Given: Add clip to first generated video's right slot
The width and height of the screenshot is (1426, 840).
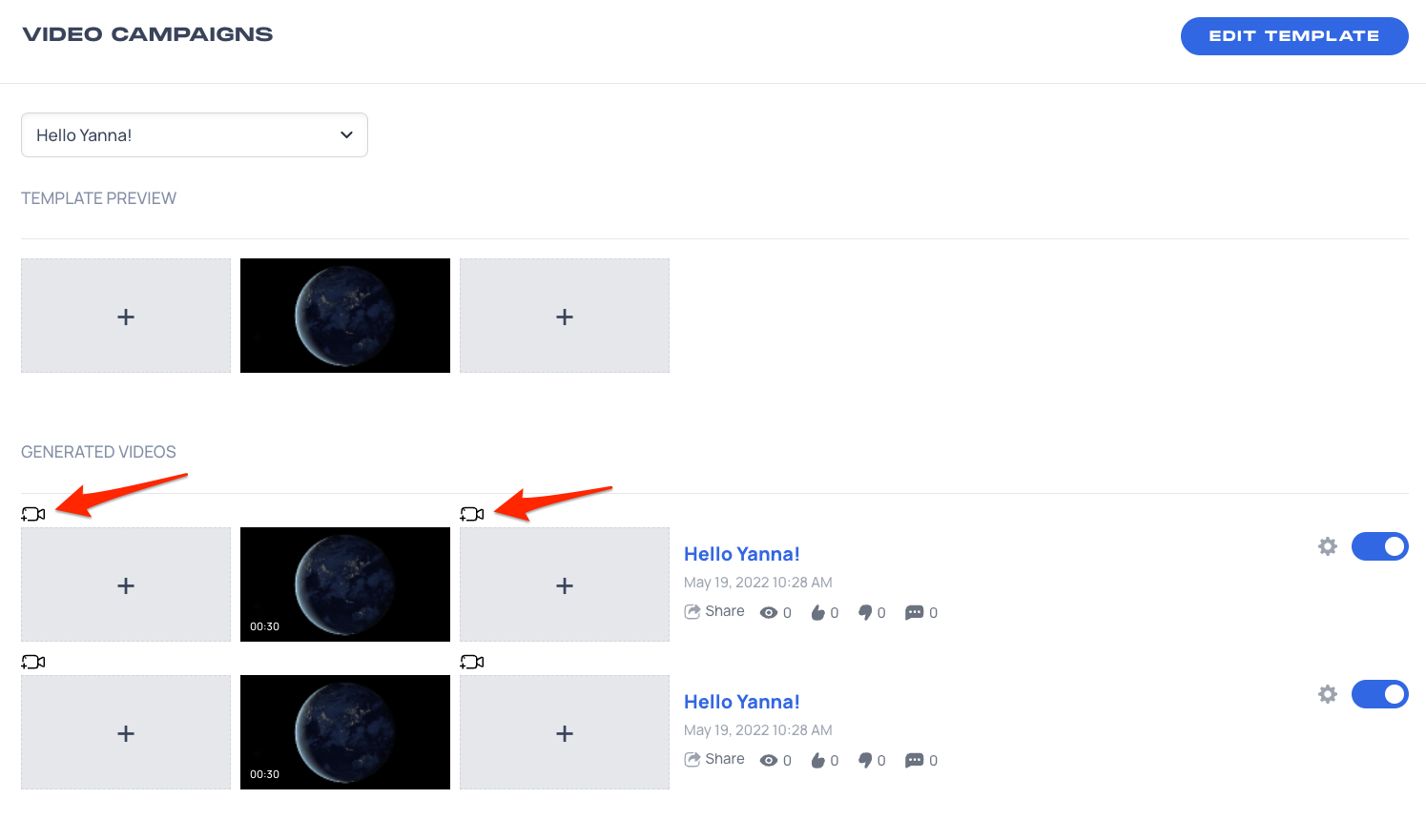Looking at the screenshot, I should 565,584.
